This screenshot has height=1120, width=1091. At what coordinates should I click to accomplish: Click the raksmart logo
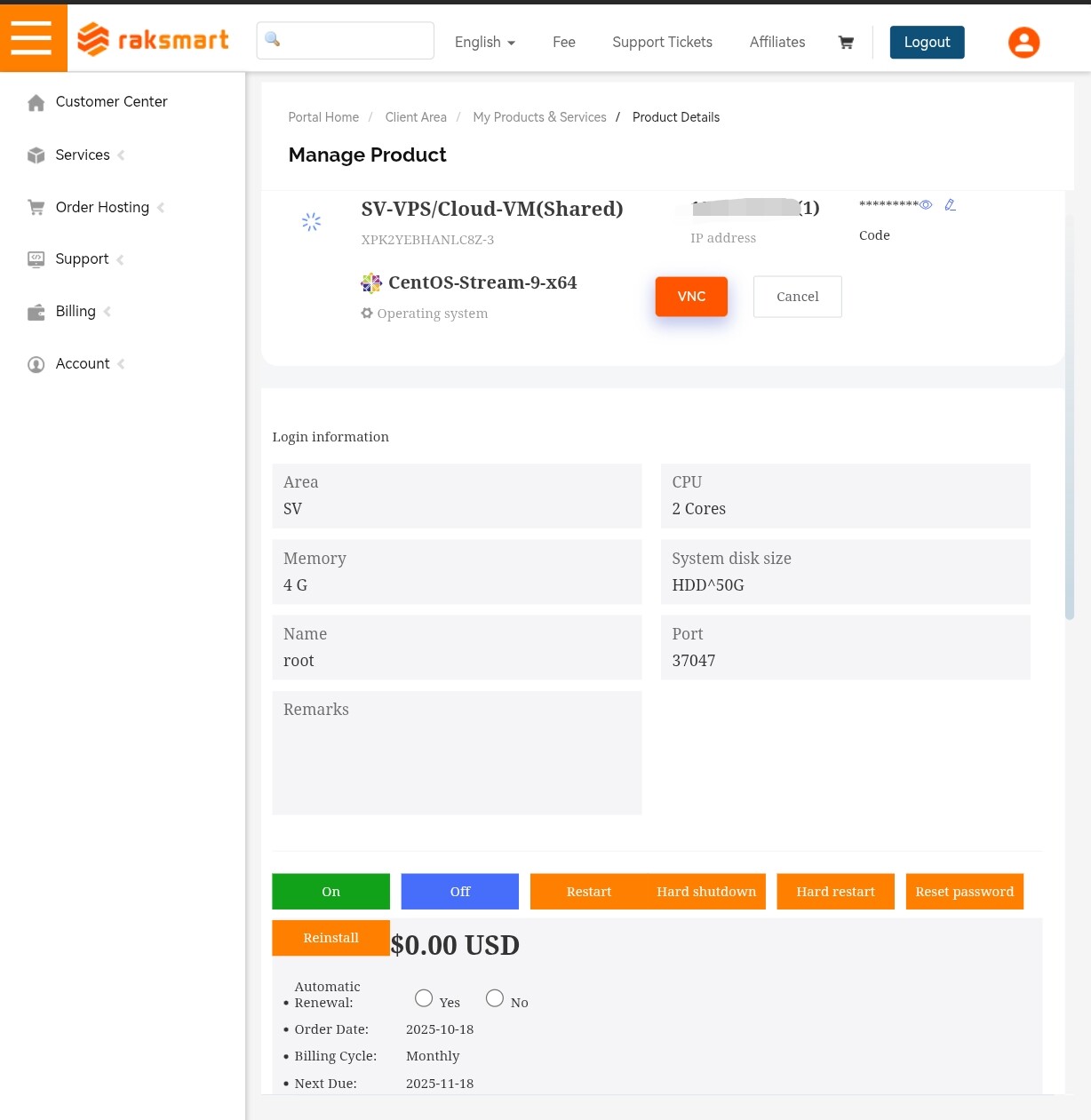point(153,39)
